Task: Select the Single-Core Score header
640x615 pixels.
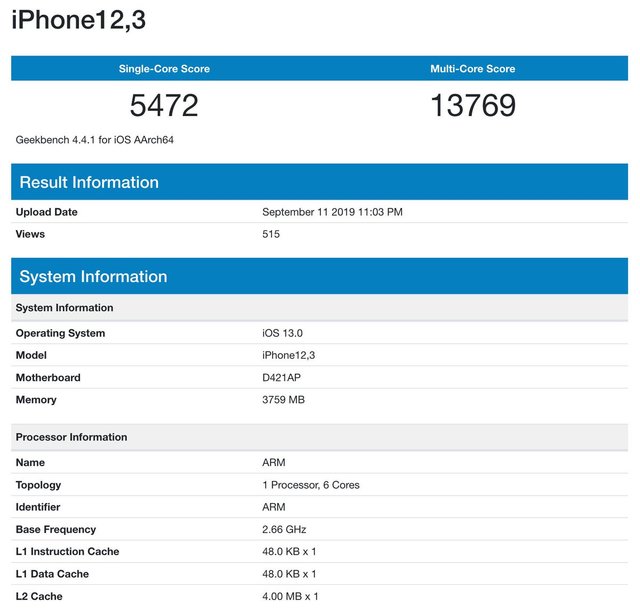Action: (x=164, y=69)
